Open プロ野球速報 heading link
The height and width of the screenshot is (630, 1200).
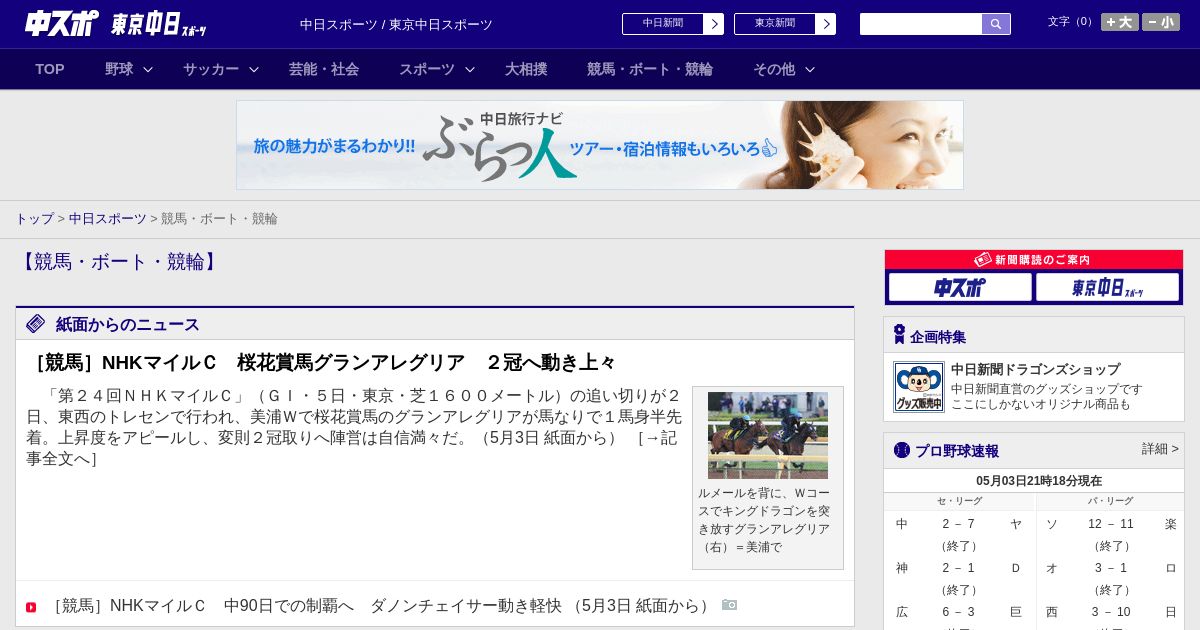click(957, 451)
